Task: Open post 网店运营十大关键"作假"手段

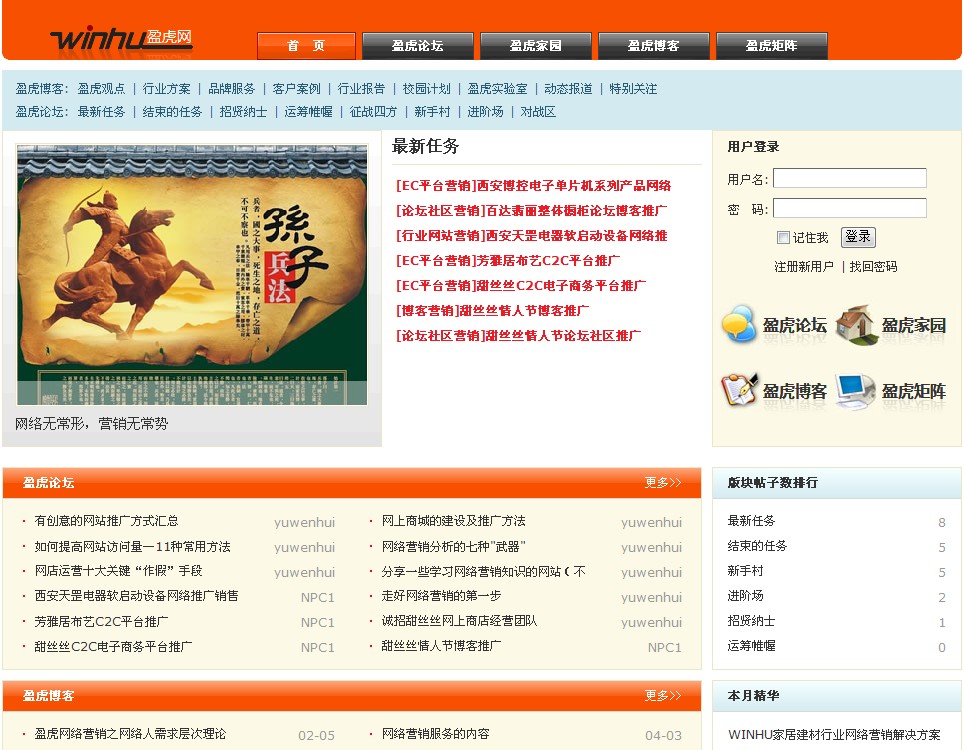Action: (118, 571)
